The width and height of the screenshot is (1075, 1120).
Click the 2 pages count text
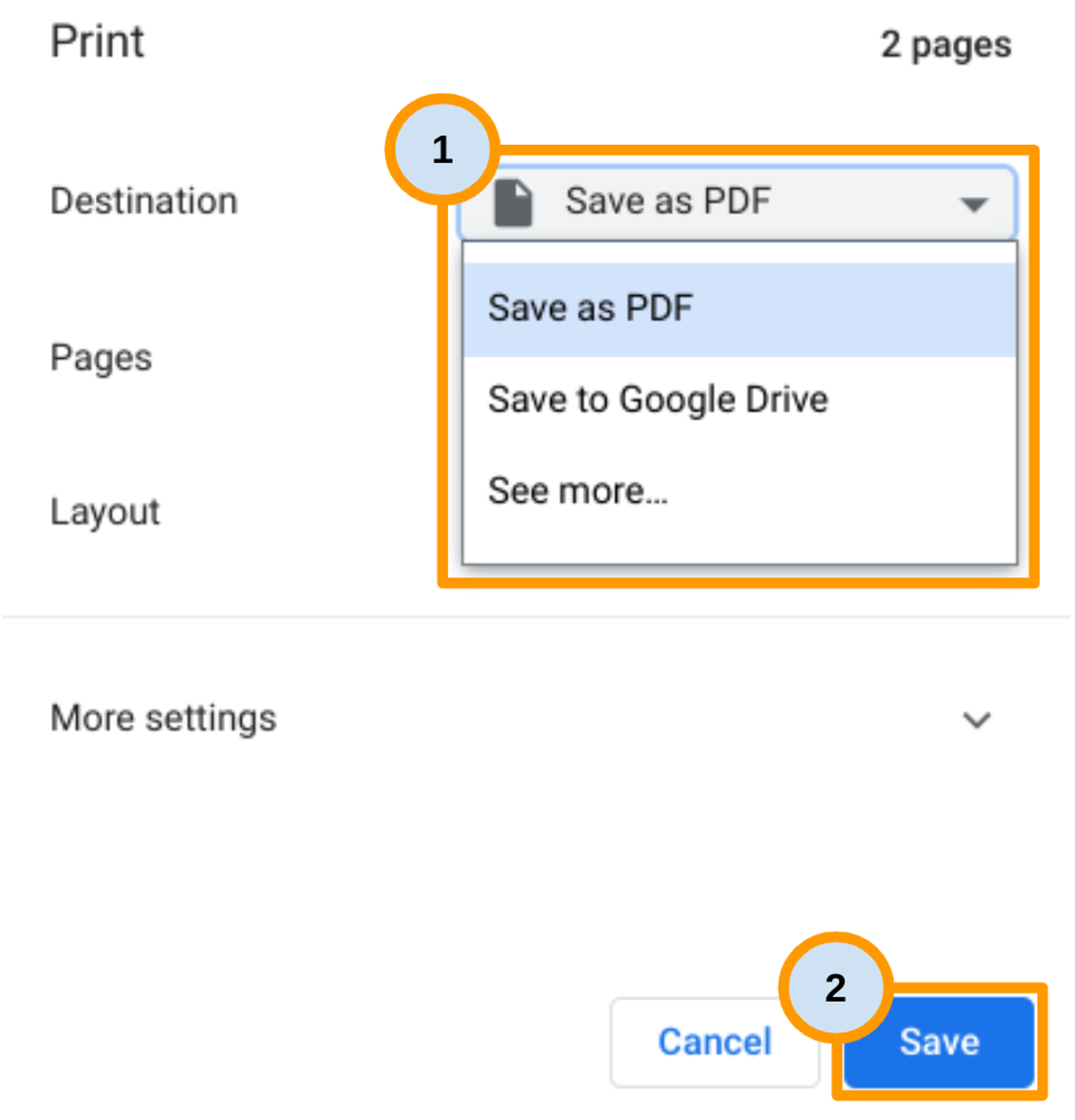pyautogui.click(x=946, y=45)
